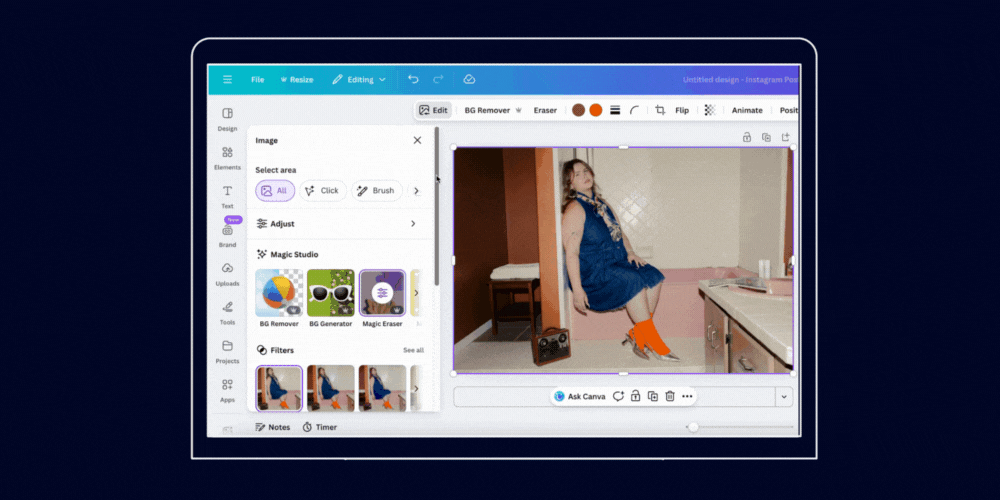1000x500 pixels.
Task: Open the Brand sidebar tab
Action: (227, 235)
